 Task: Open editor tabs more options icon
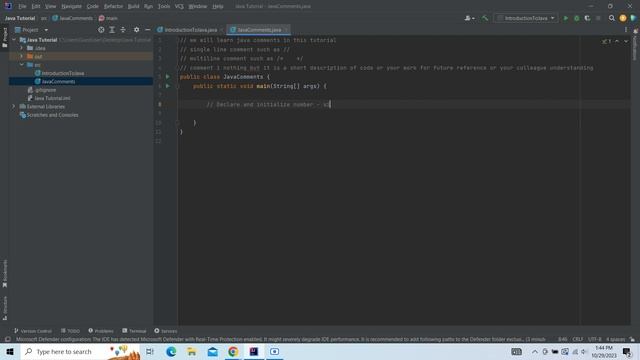click(626, 30)
